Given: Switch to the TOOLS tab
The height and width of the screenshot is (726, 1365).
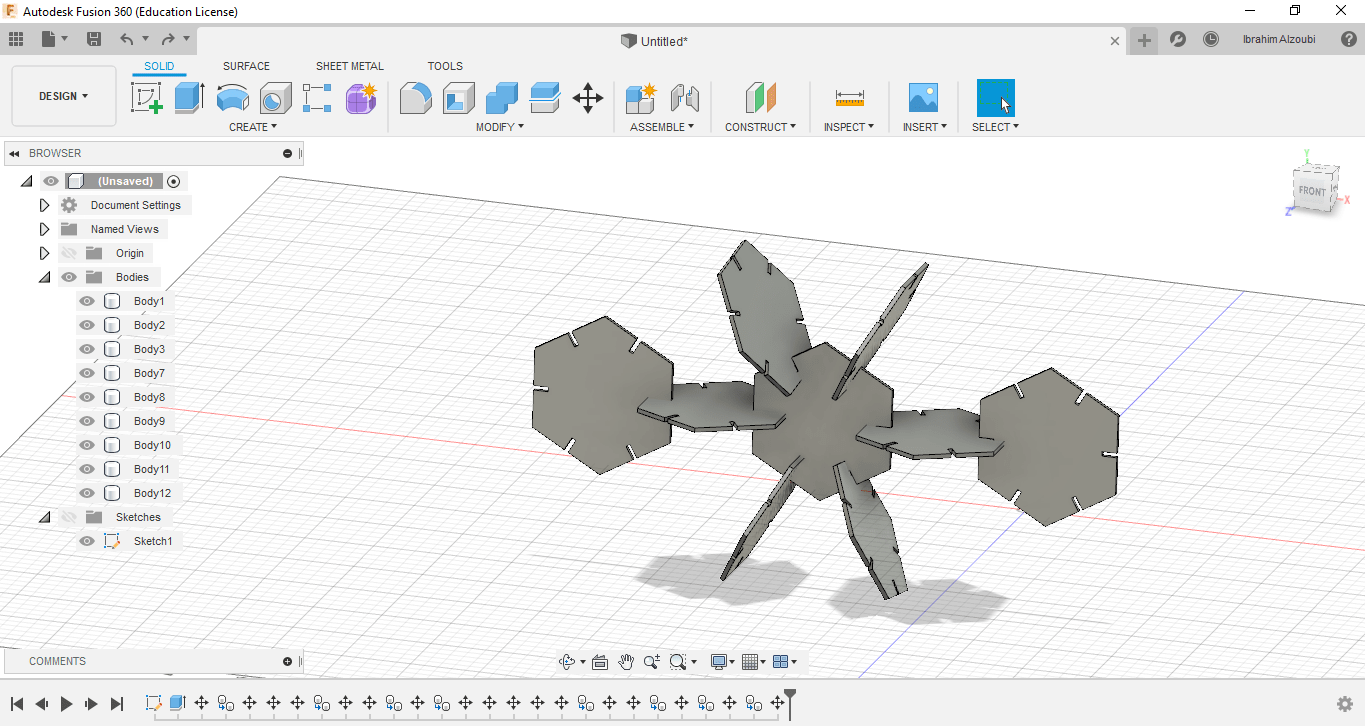Looking at the screenshot, I should click(445, 66).
